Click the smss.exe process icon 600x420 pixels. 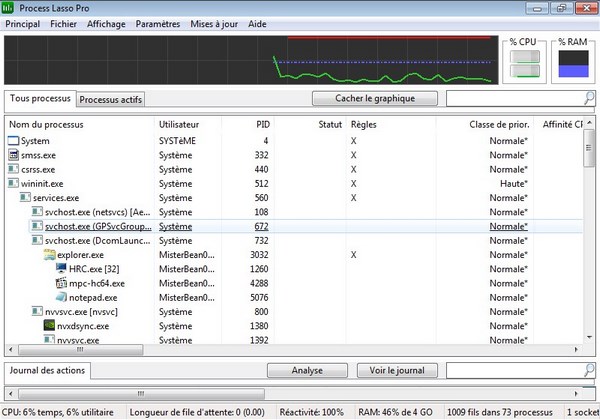[13, 155]
